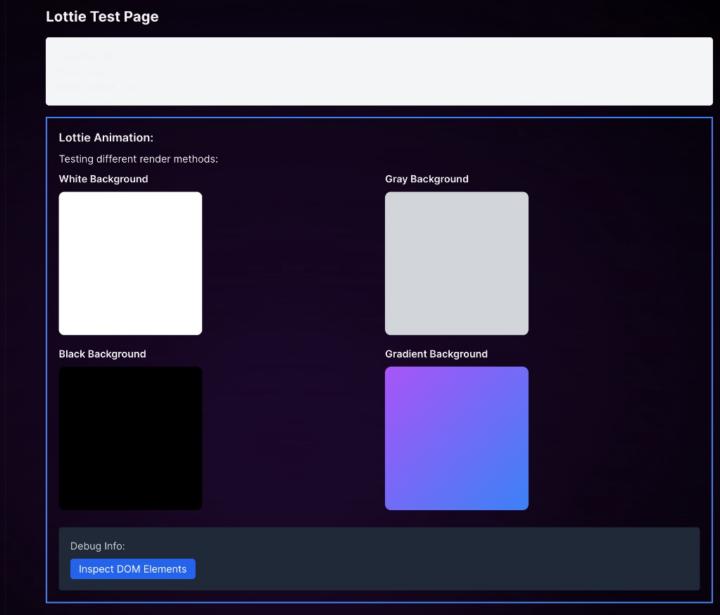Screen dimensions: 720x615
Task: Click the Lottie Test Page heading
Action: coord(102,17)
